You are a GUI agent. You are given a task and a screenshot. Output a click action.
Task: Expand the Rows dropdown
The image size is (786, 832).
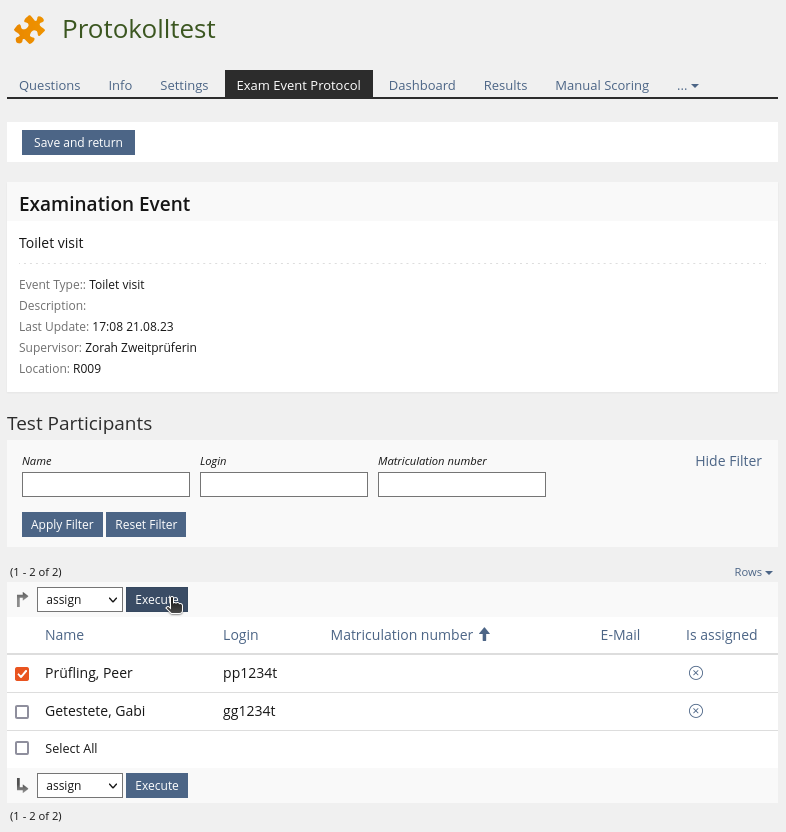(753, 572)
